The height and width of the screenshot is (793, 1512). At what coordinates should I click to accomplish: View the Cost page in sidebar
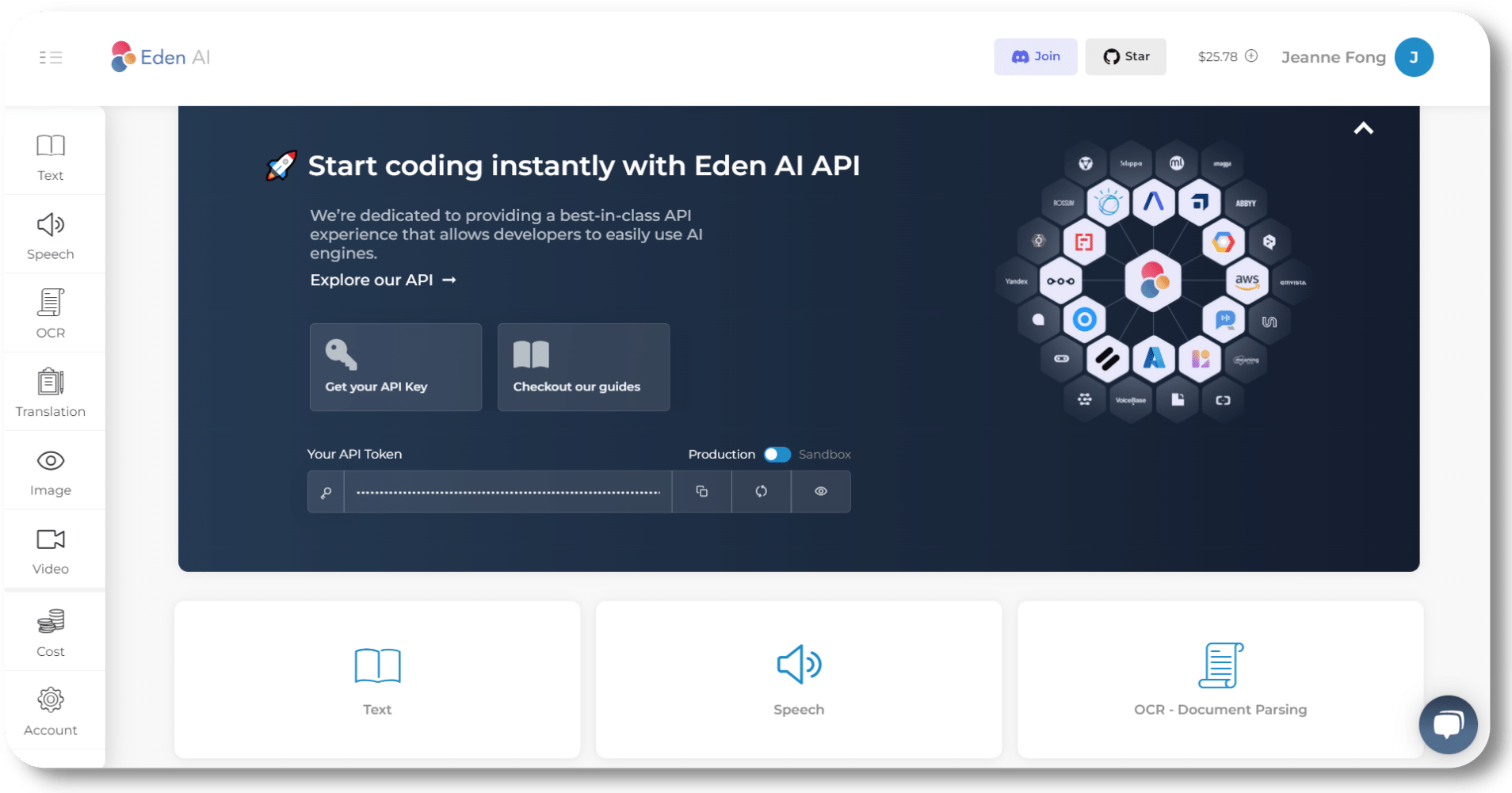tap(51, 632)
